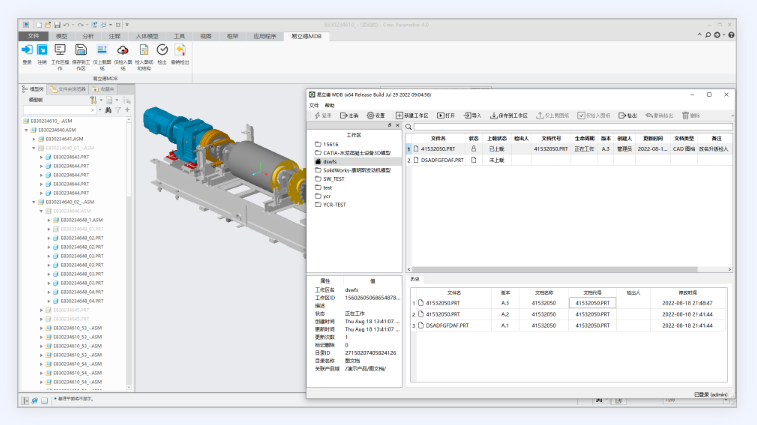
Task: Click 设置 settings in MDB toolbar
Action: tap(376, 115)
